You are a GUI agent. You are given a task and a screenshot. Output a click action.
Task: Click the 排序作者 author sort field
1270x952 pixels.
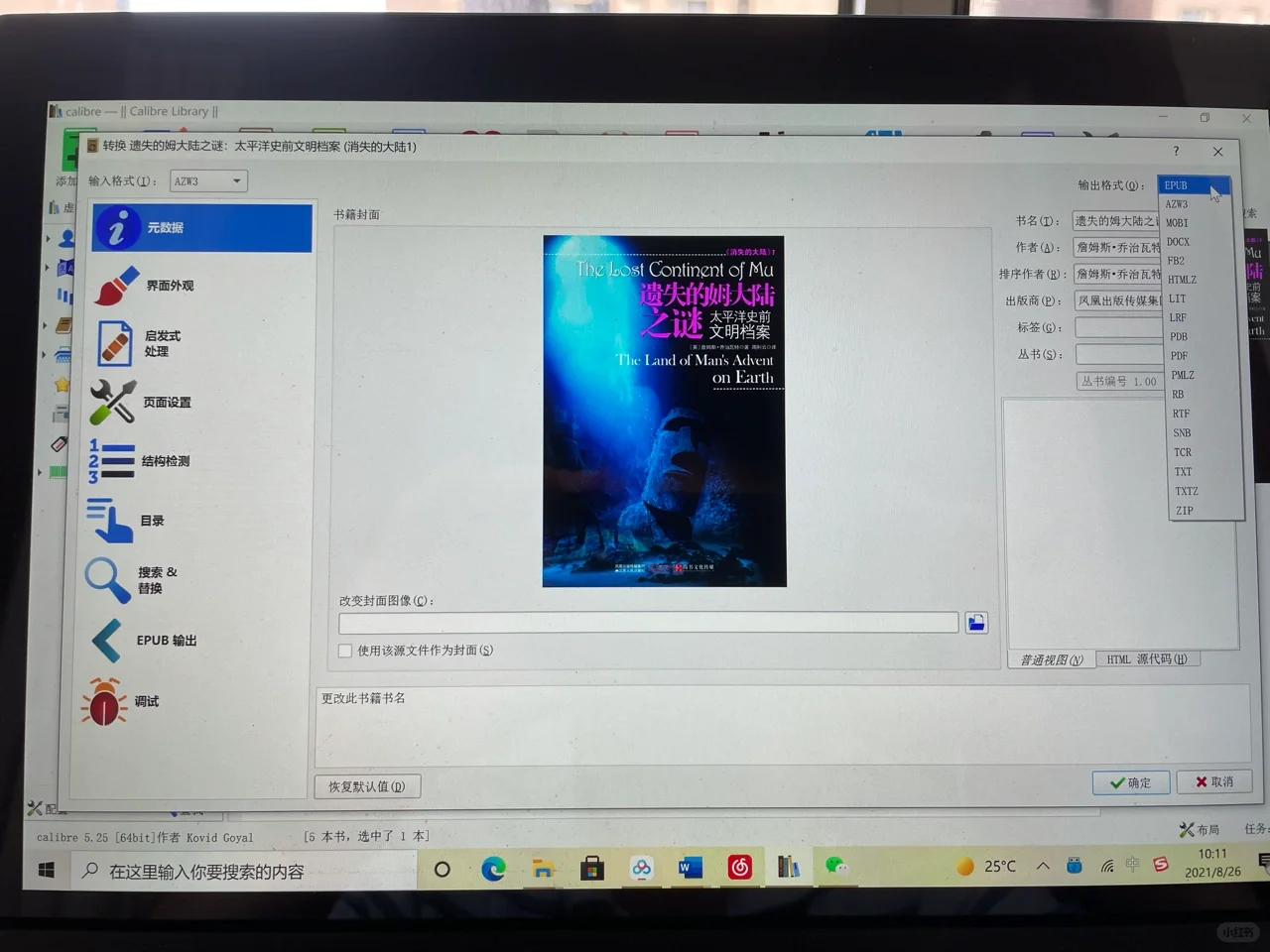point(1118,274)
